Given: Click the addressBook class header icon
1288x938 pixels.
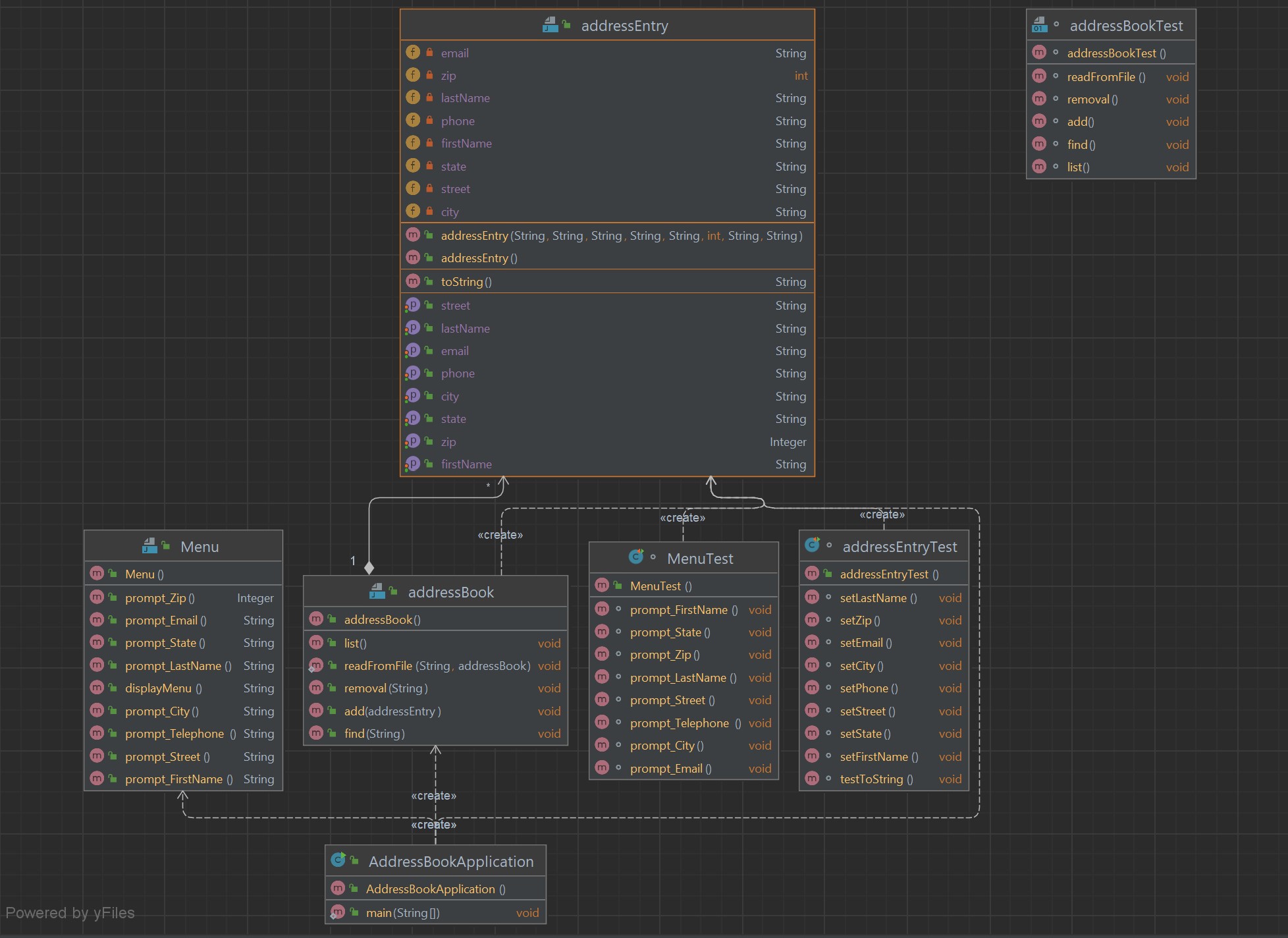Looking at the screenshot, I should [377, 592].
